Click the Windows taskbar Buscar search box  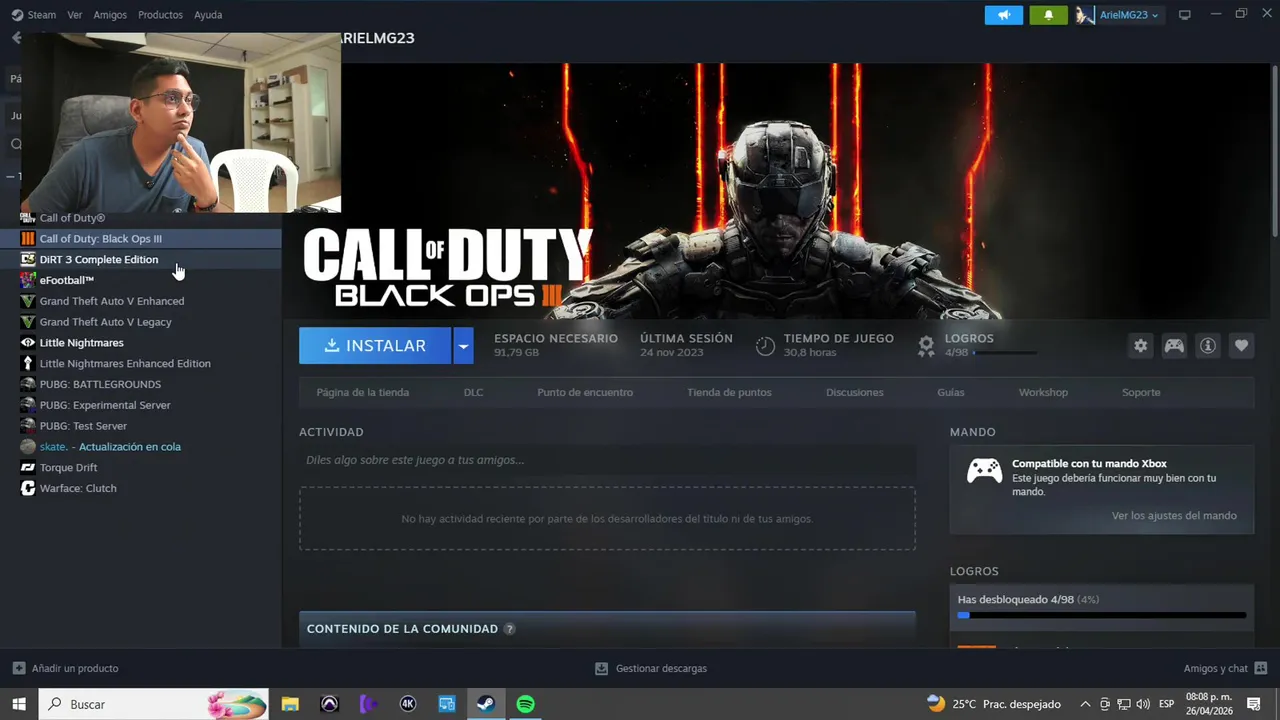(x=154, y=704)
